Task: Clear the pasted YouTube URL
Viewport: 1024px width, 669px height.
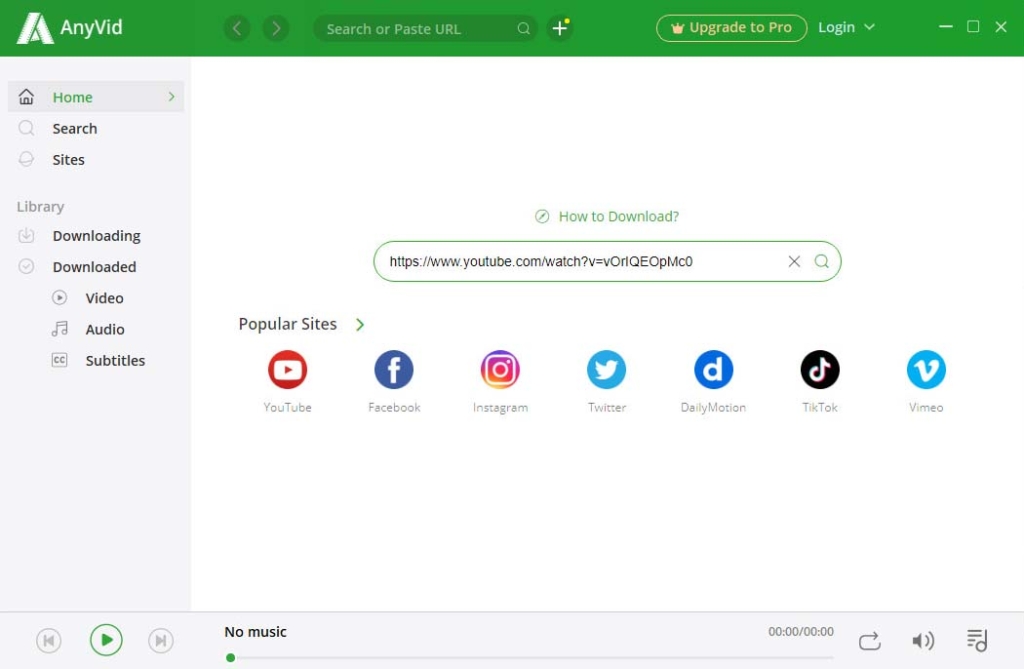Action: click(794, 261)
